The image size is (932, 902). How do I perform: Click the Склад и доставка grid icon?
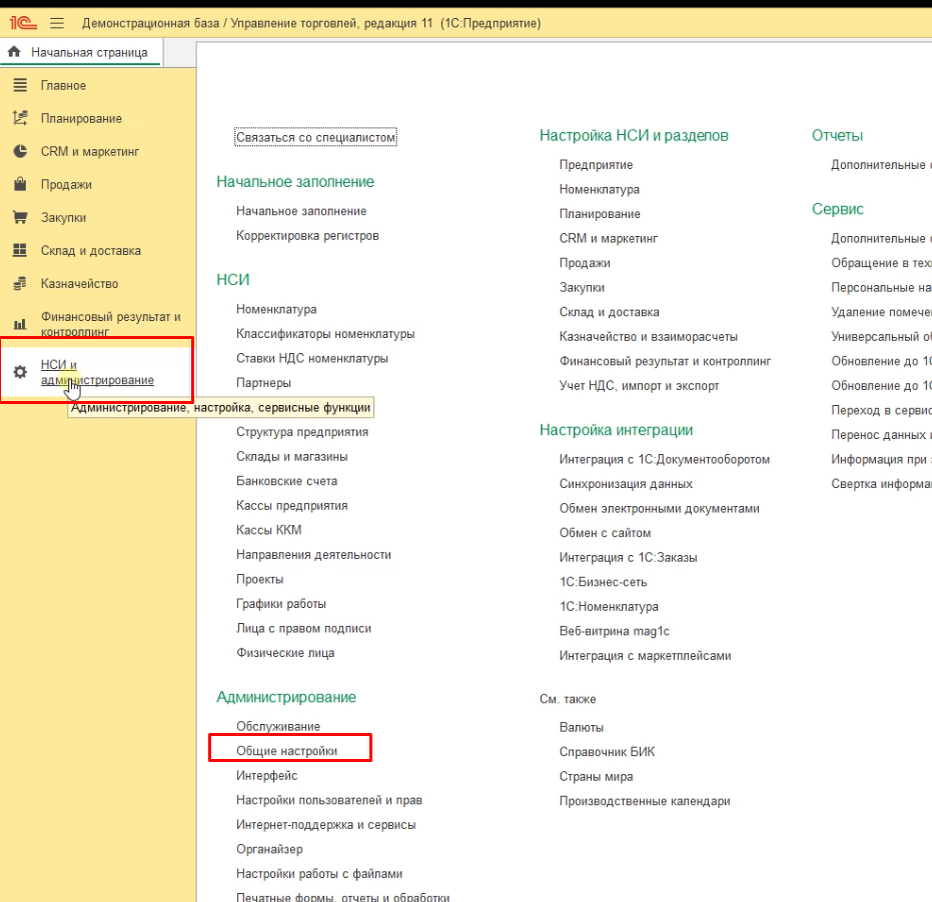[20, 250]
